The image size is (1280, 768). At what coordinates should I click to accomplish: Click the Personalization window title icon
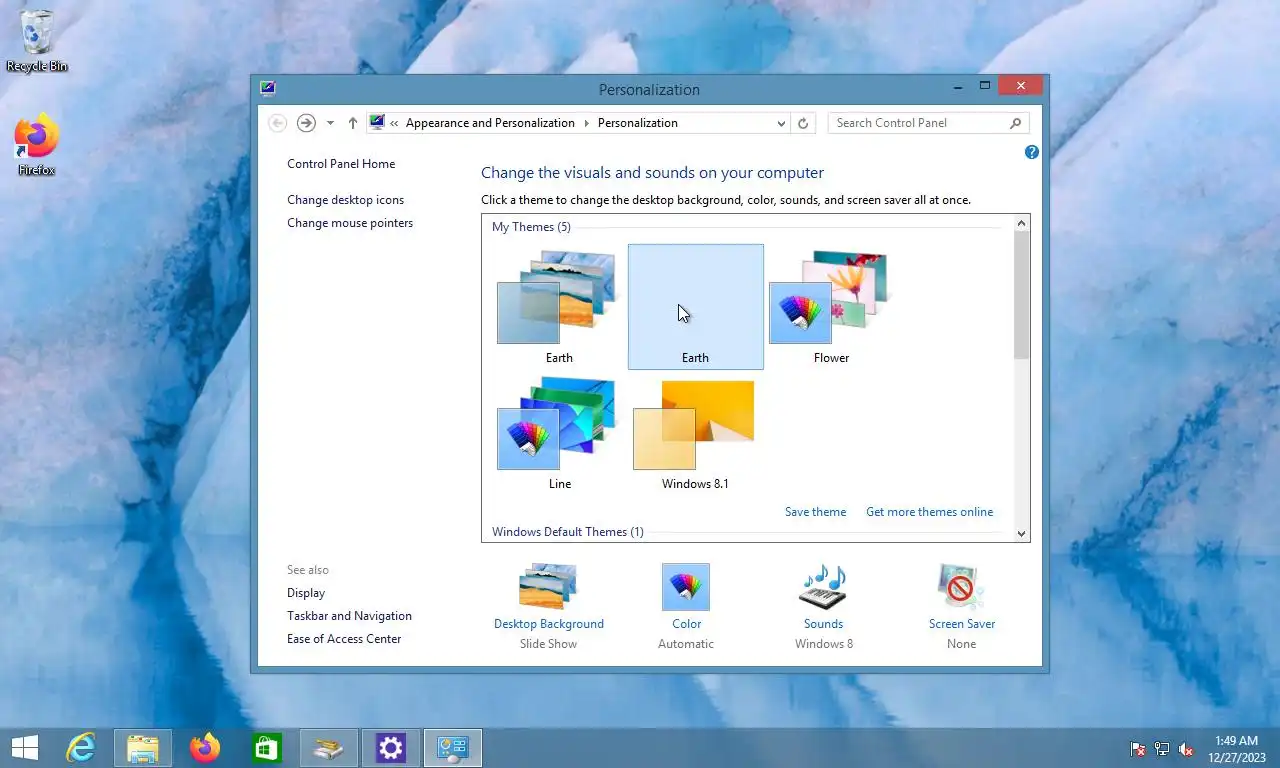click(267, 88)
